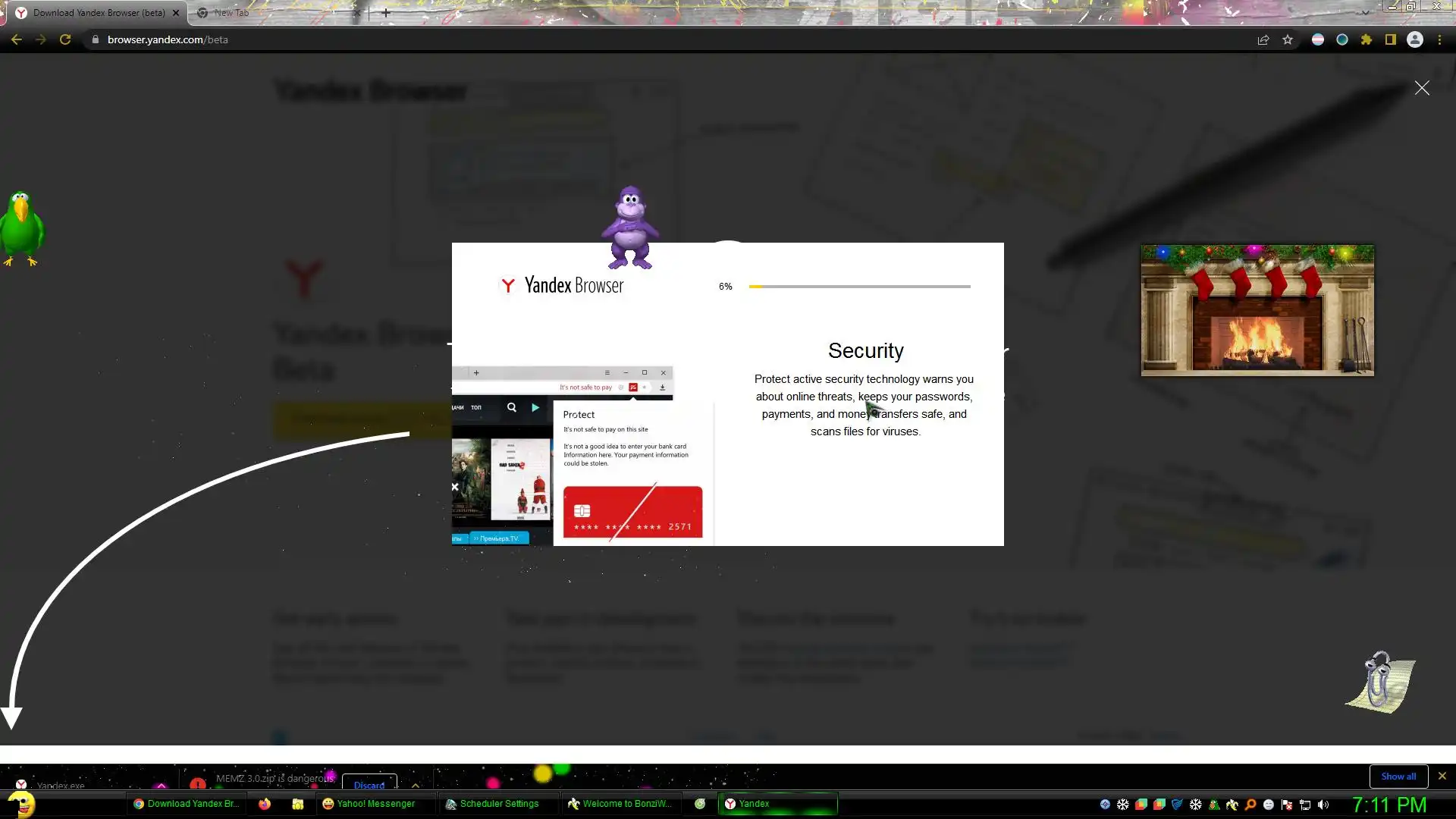Open the Chrome three-dot menu
This screenshot has width=1456, height=819.
[x=1439, y=39]
